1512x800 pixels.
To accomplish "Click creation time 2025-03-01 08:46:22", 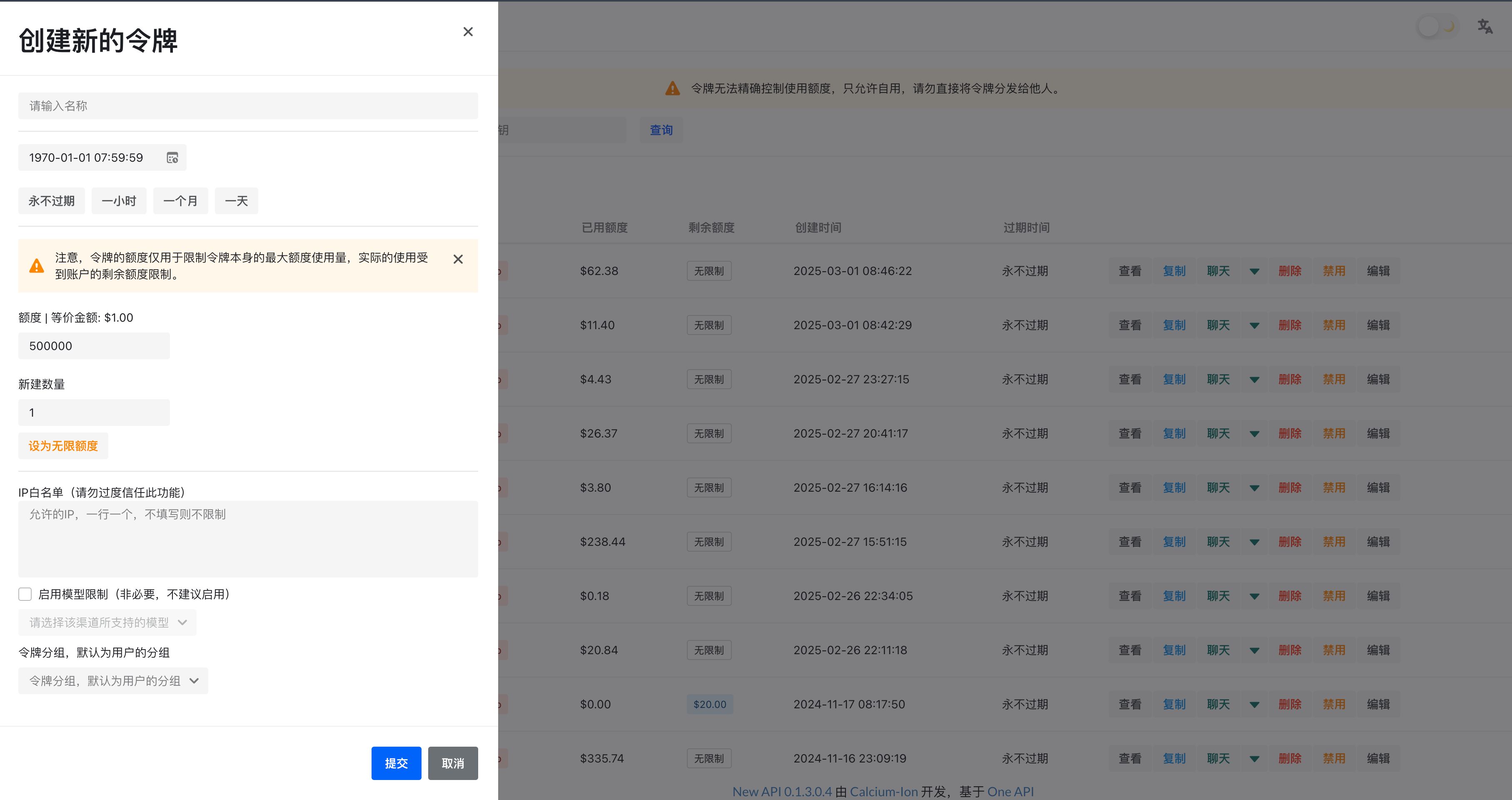I will 853,271.
